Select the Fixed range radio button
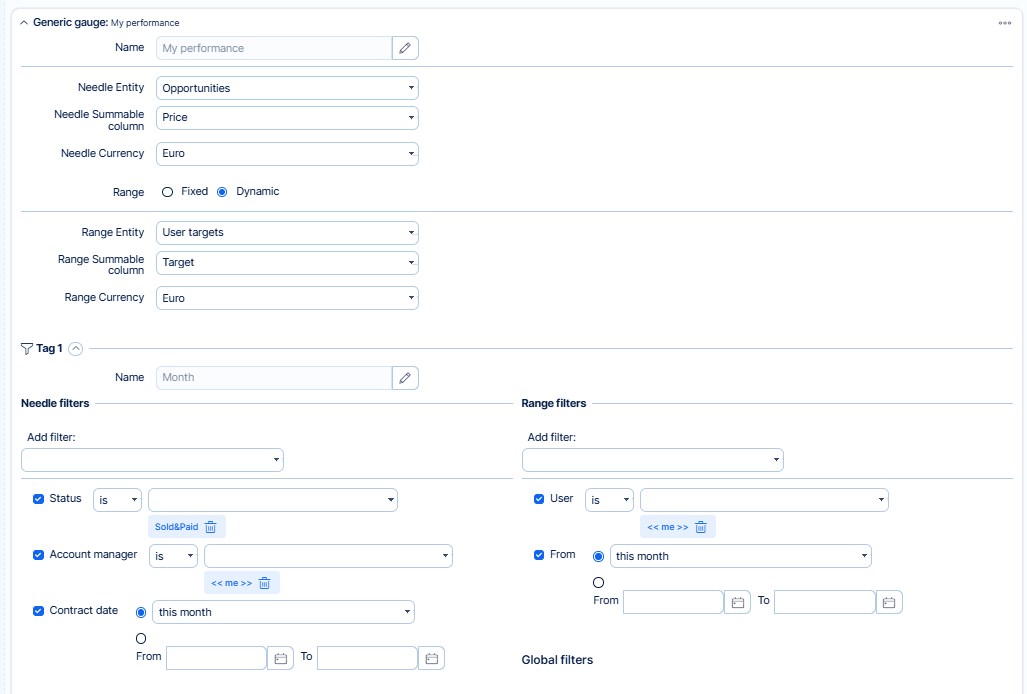The image size is (1027, 694). (168, 192)
